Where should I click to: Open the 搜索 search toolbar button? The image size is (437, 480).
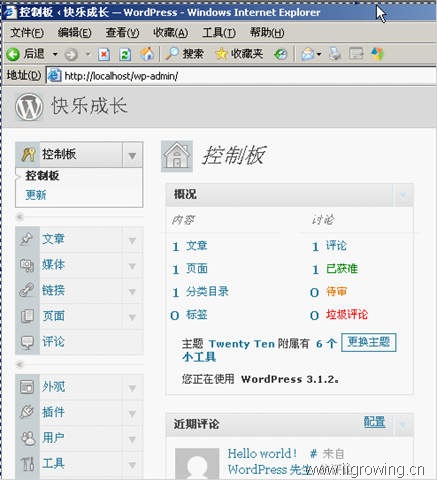coord(185,54)
